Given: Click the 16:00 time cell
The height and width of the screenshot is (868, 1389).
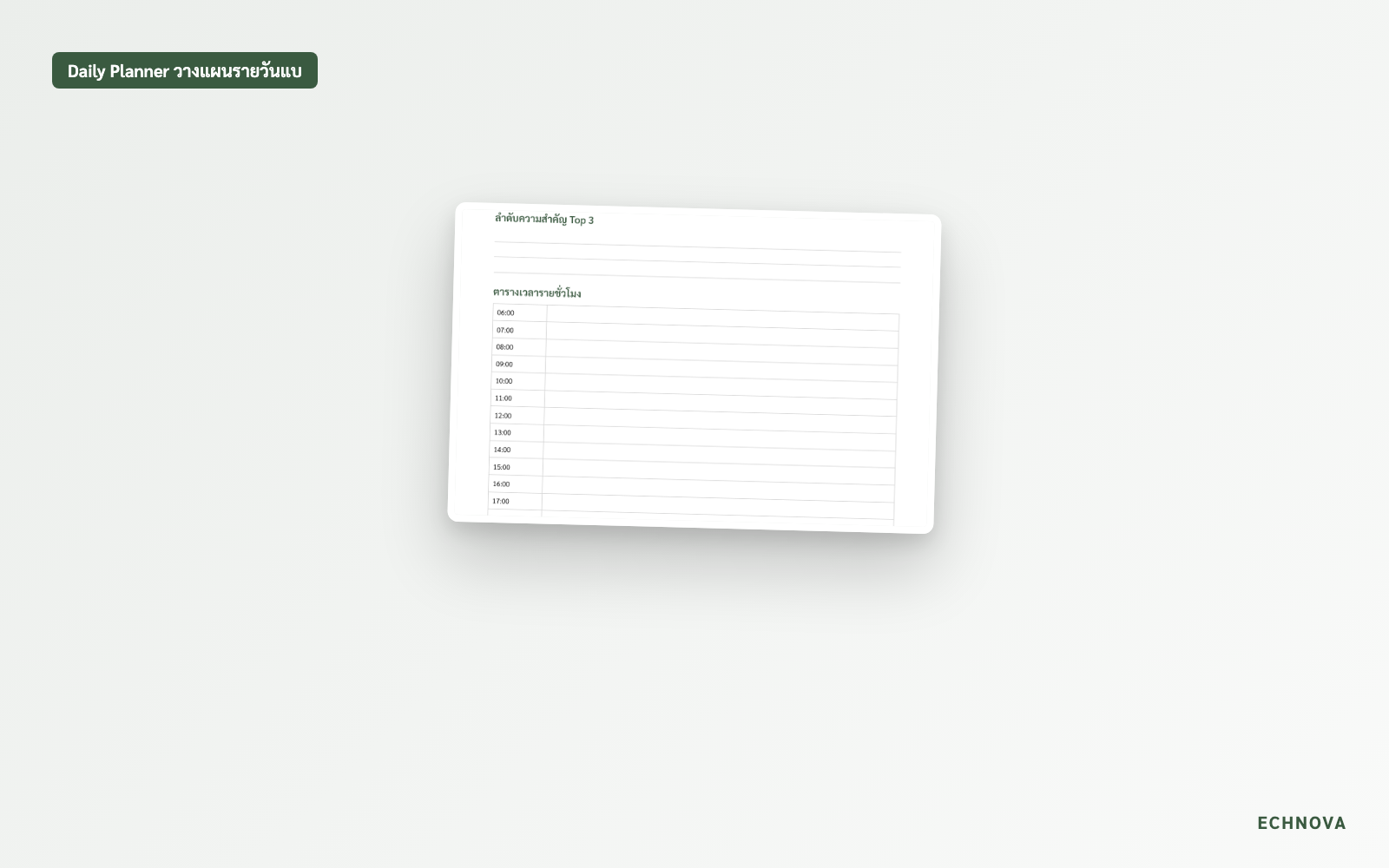Looking at the screenshot, I should pos(516,484).
